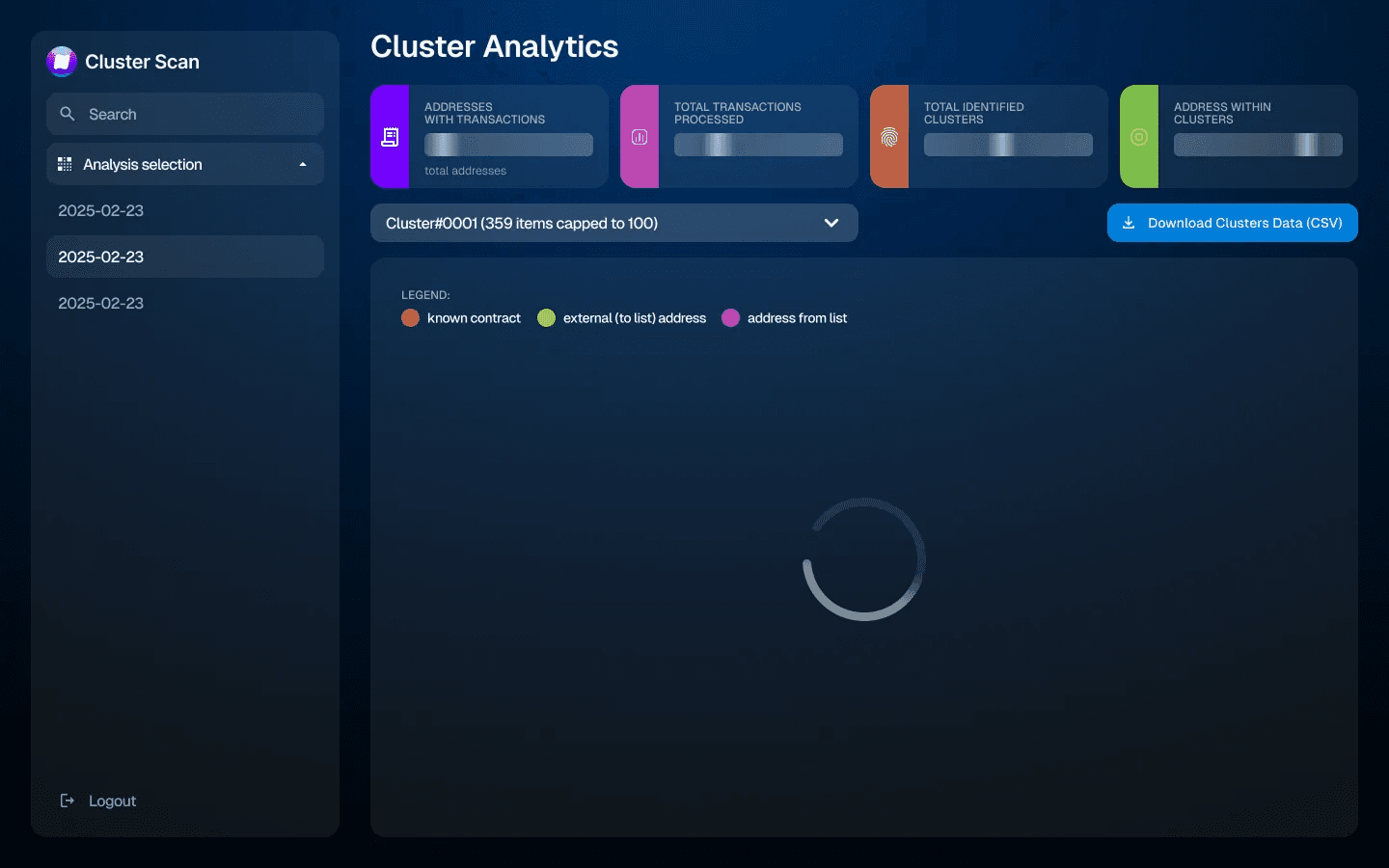This screenshot has width=1389, height=868.
Task: Expand cluster list using chevron arrow
Action: click(831, 223)
